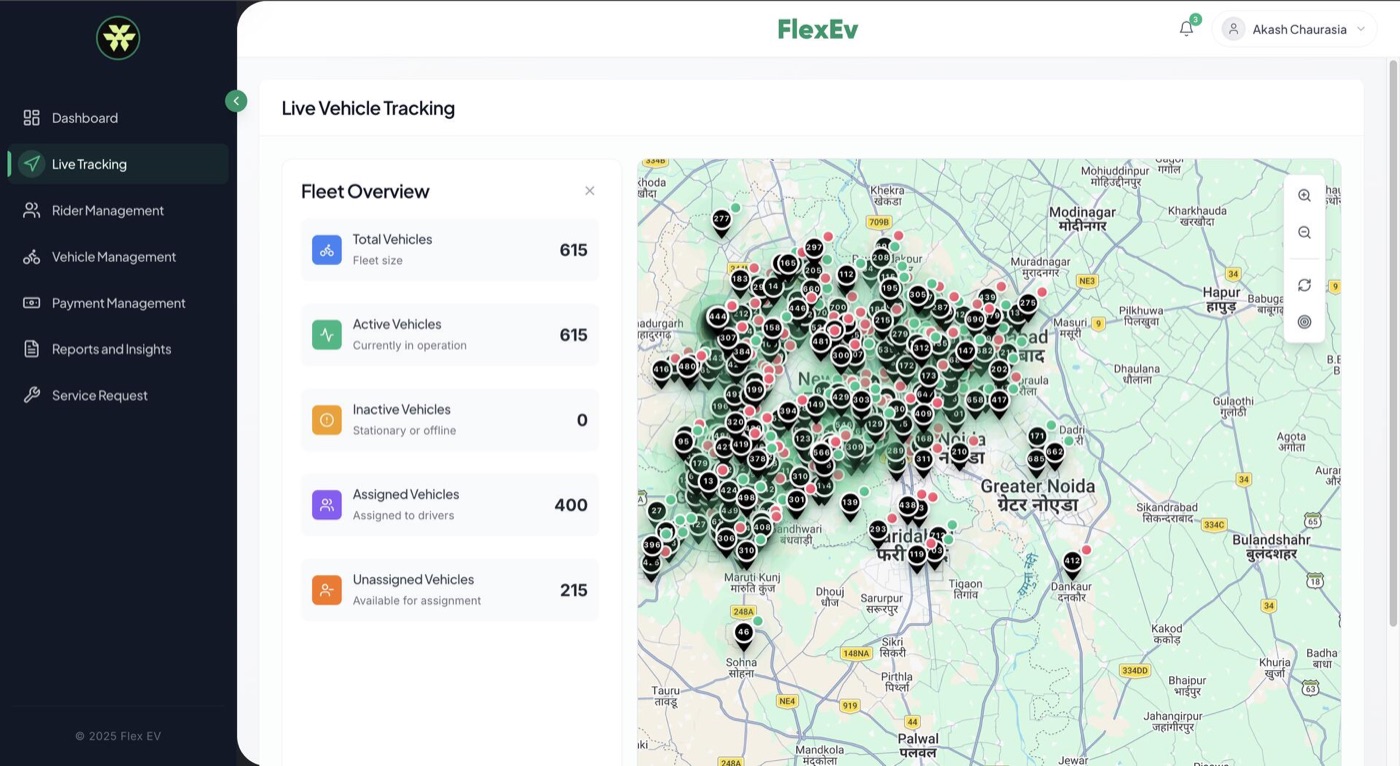This screenshot has width=1400, height=766.
Task: Click the Rider Management icon
Action: [30, 210]
